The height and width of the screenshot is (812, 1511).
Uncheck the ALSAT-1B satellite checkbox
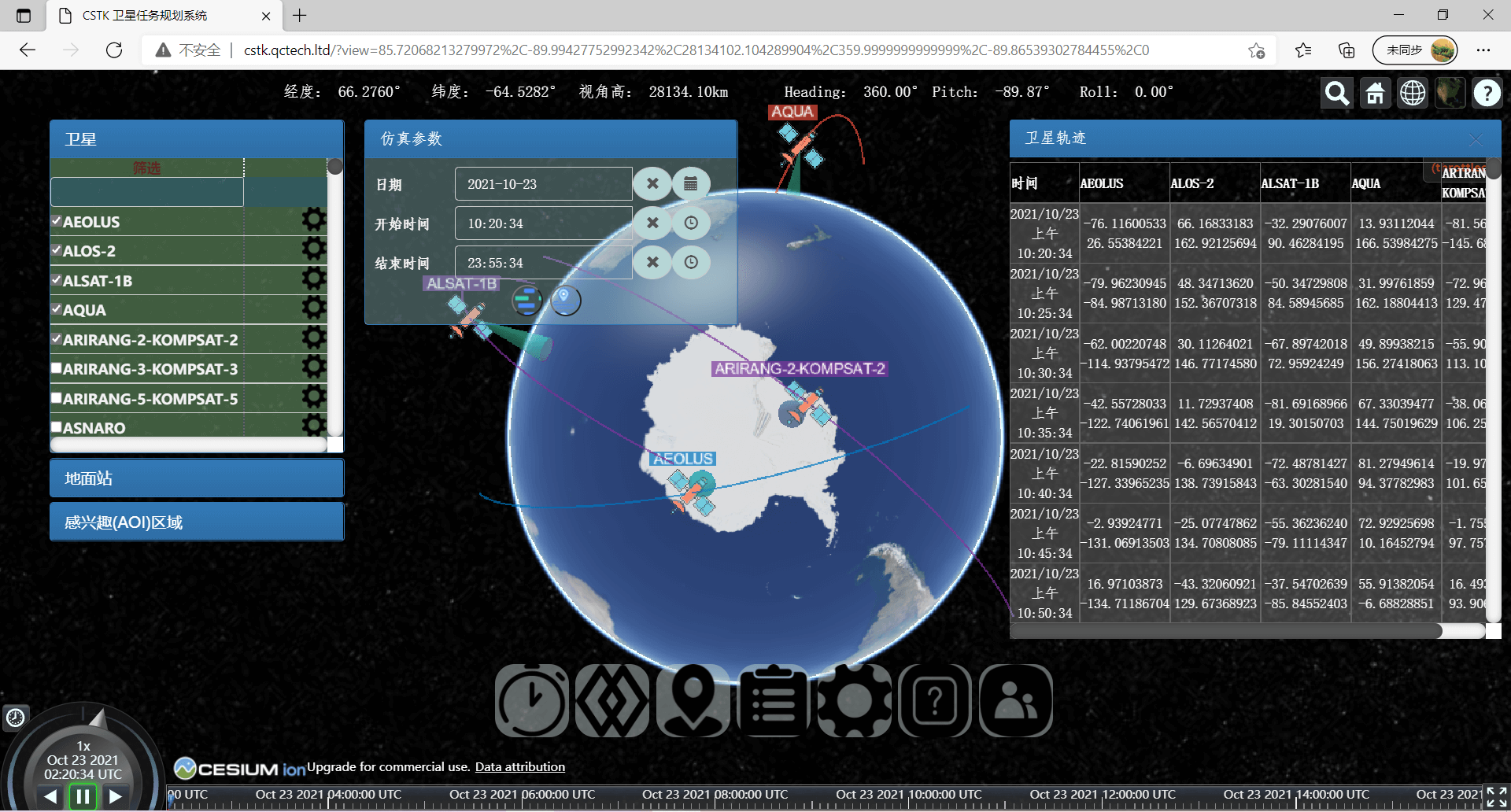[57, 279]
